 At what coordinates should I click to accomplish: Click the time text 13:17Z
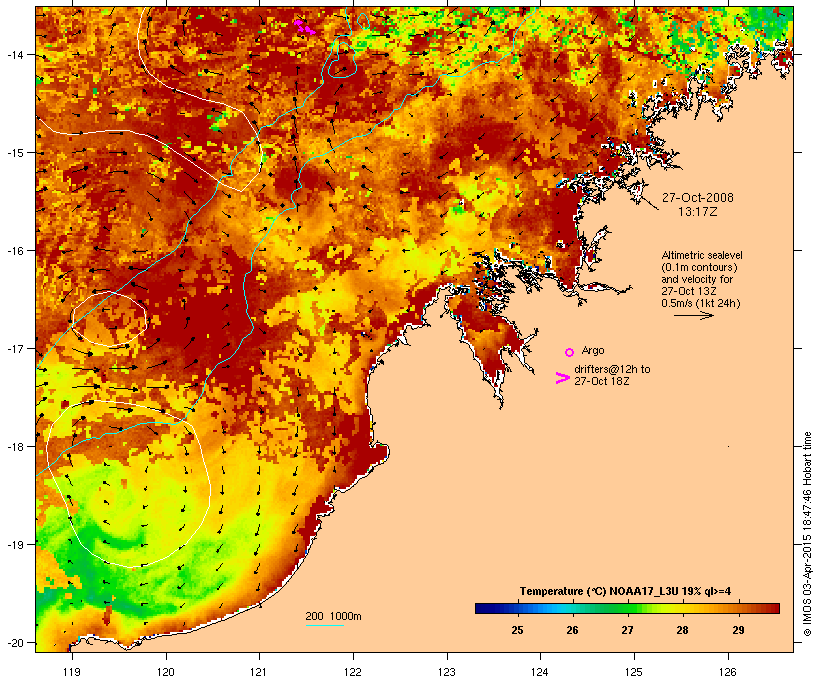click(x=697, y=212)
